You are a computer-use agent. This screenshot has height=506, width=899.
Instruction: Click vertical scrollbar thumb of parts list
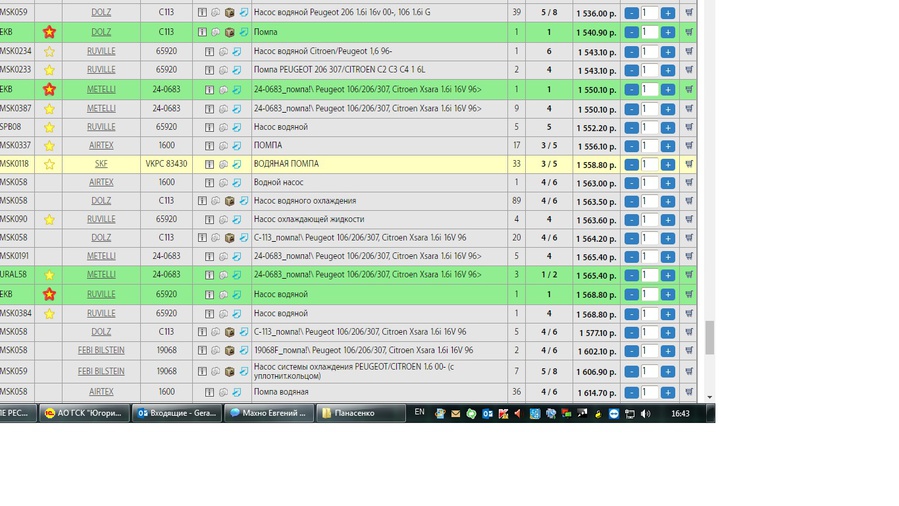coord(710,338)
